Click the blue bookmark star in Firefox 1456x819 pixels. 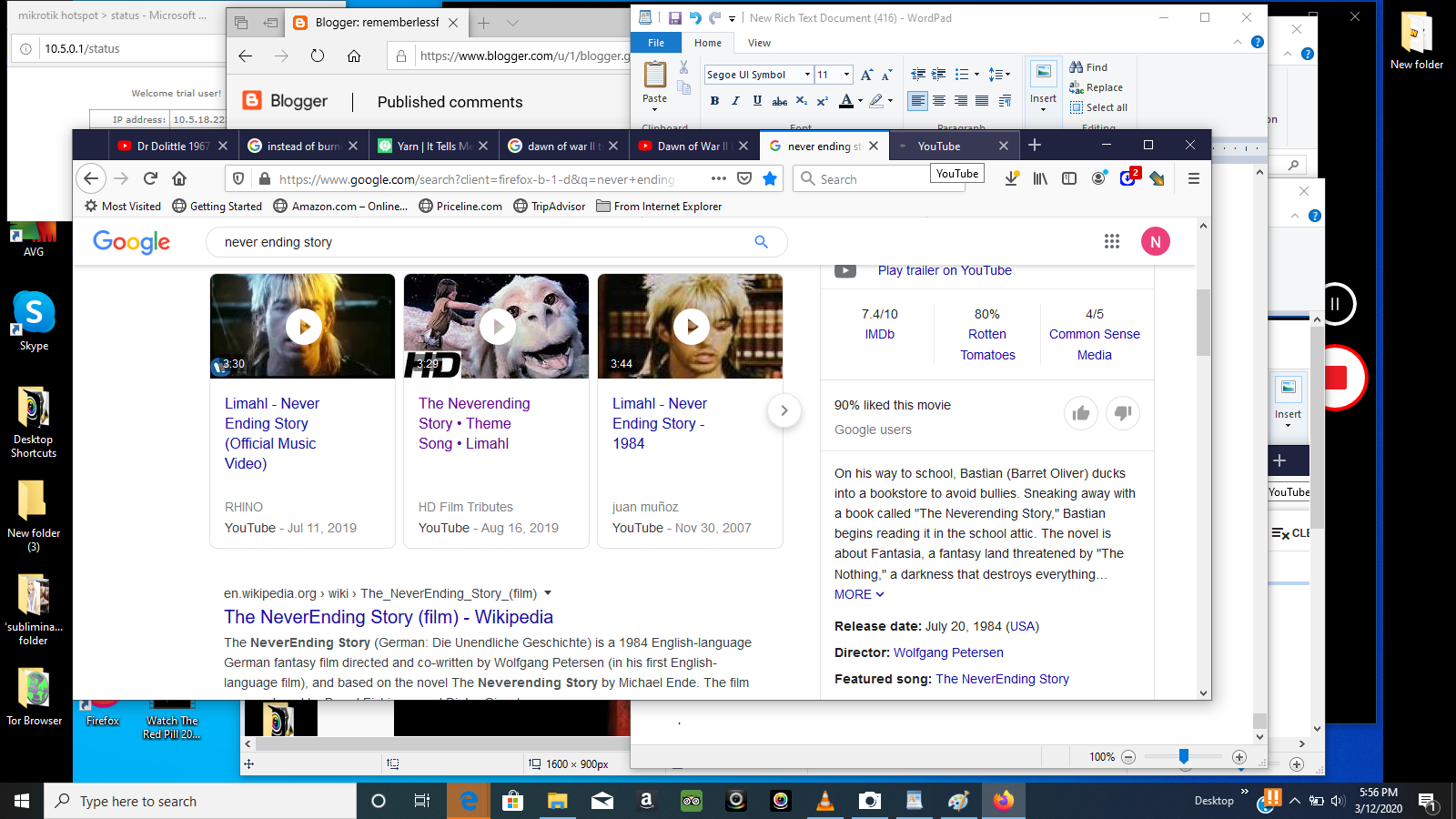click(x=770, y=178)
